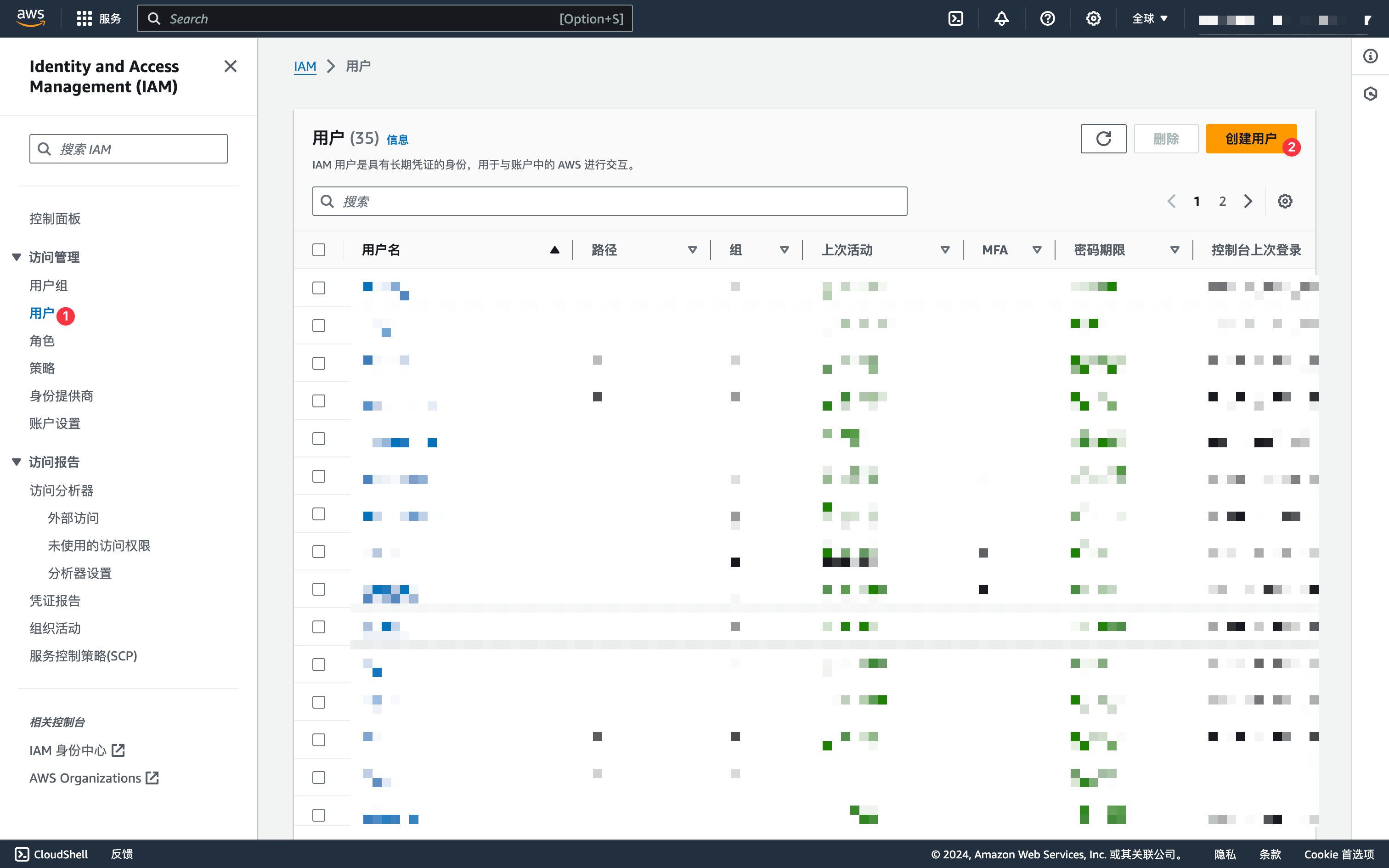Navigate to page 2 of users
The width and height of the screenshot is (1389, 868).
coord(1222,201)
